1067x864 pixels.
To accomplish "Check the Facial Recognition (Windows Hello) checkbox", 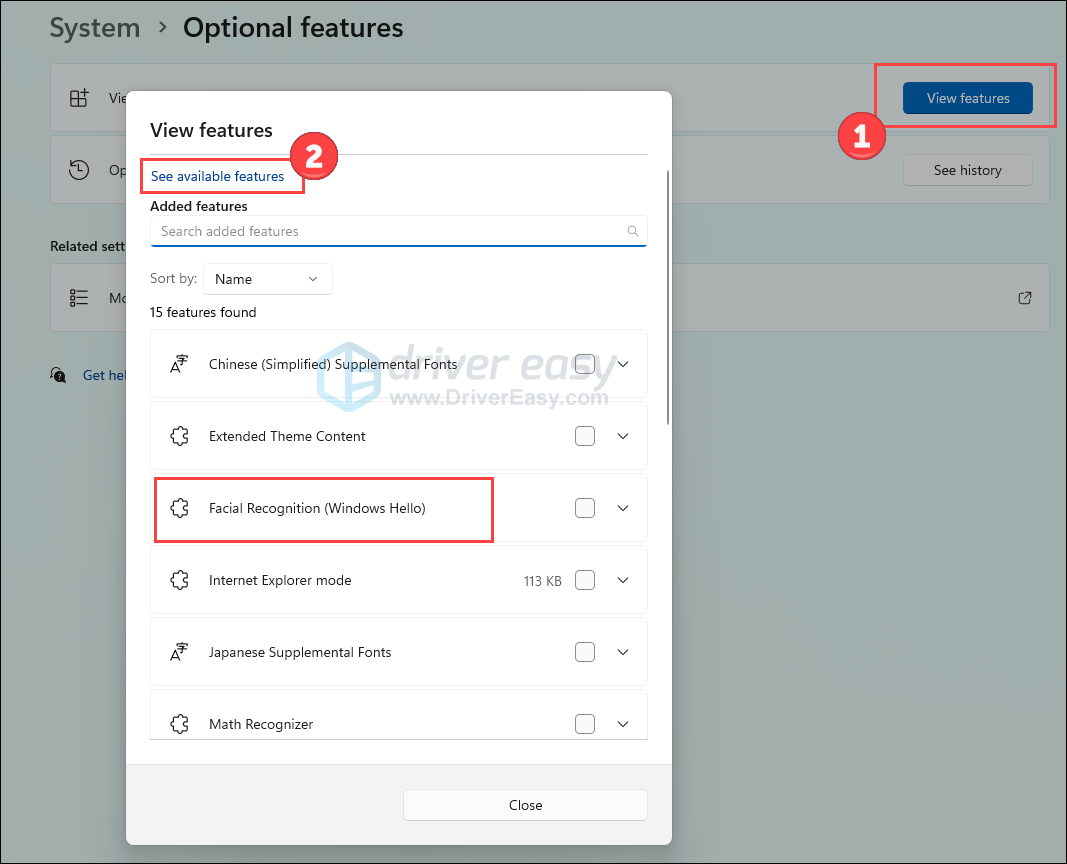I will 585,508.
